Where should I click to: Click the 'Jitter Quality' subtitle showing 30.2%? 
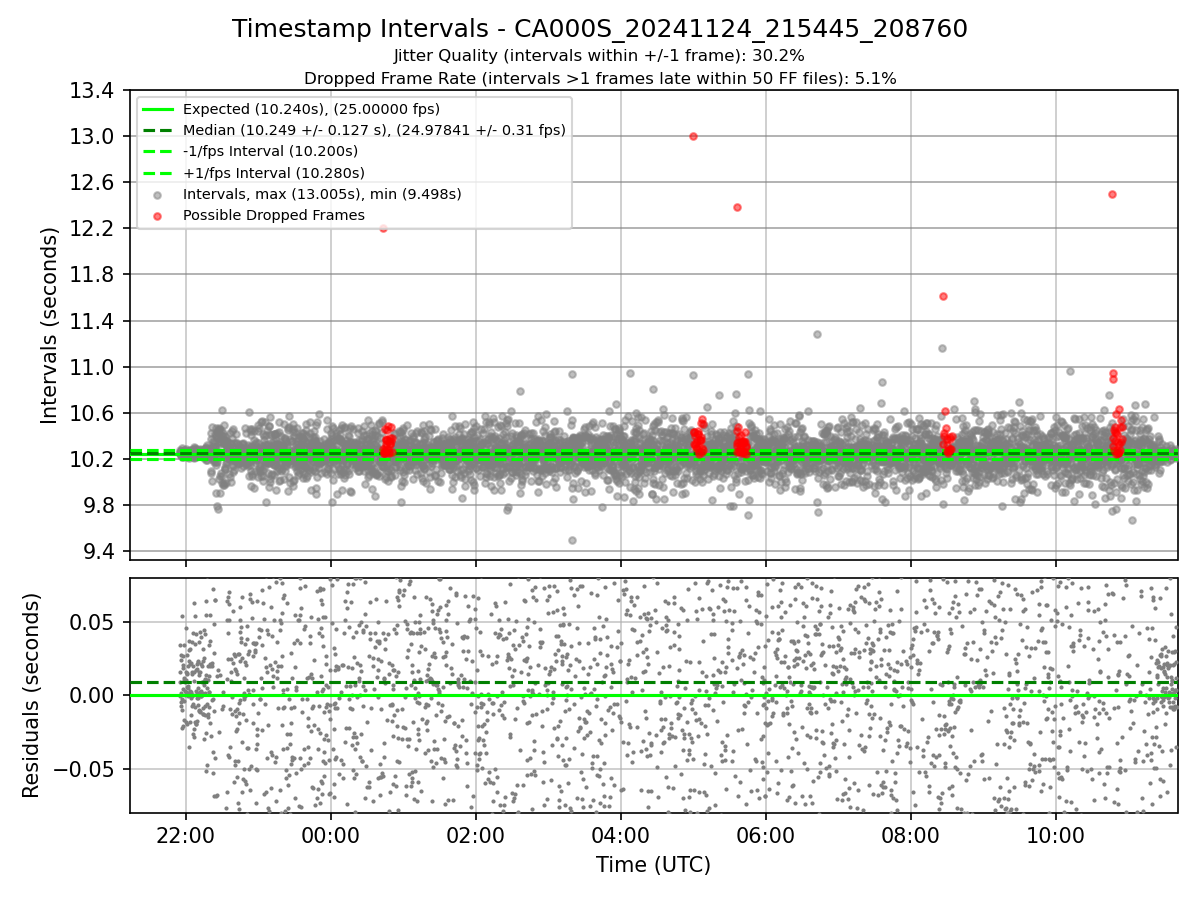click(x=600, y=56)
